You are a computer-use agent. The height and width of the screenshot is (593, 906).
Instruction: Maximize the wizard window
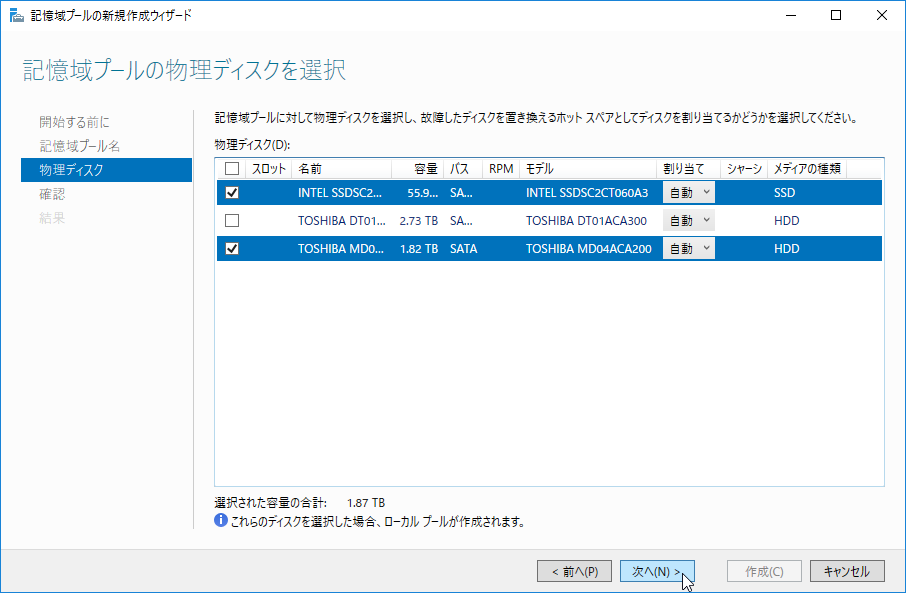836,15
